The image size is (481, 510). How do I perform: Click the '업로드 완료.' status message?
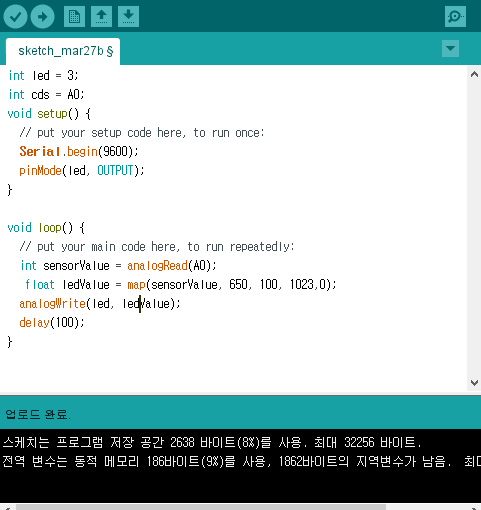pos(38,414)
